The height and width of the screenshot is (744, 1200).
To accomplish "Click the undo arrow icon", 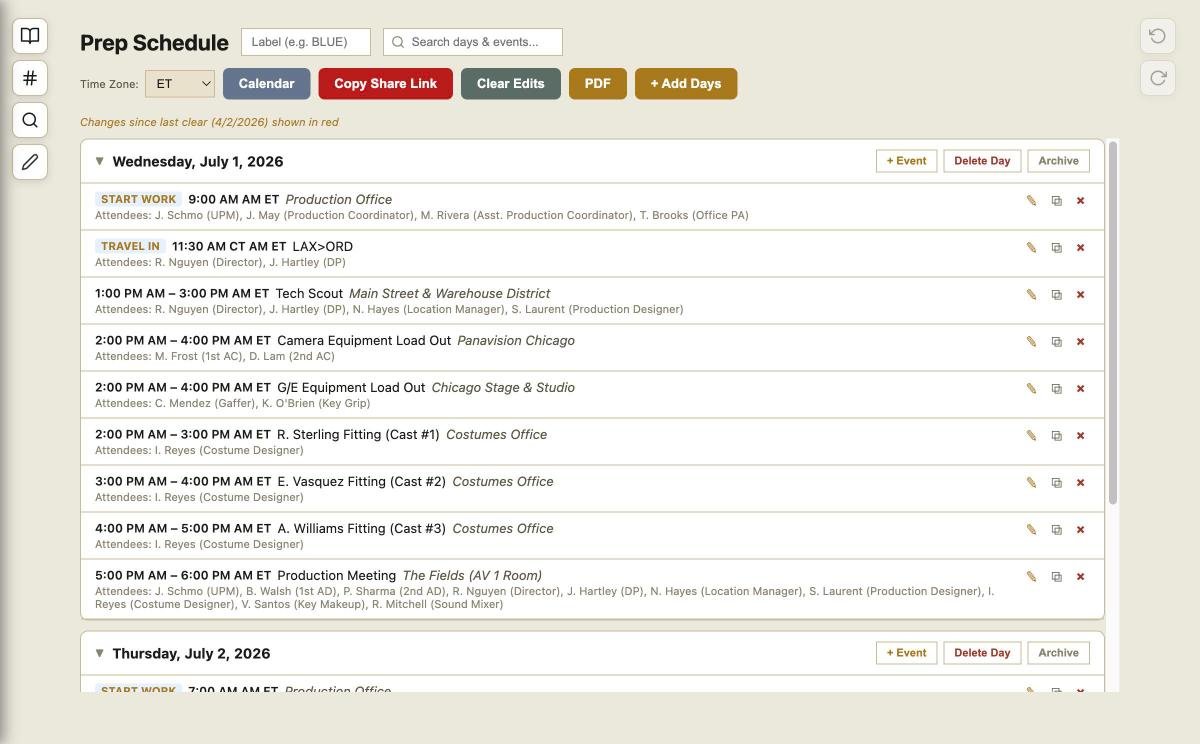I will point(1158,36).
